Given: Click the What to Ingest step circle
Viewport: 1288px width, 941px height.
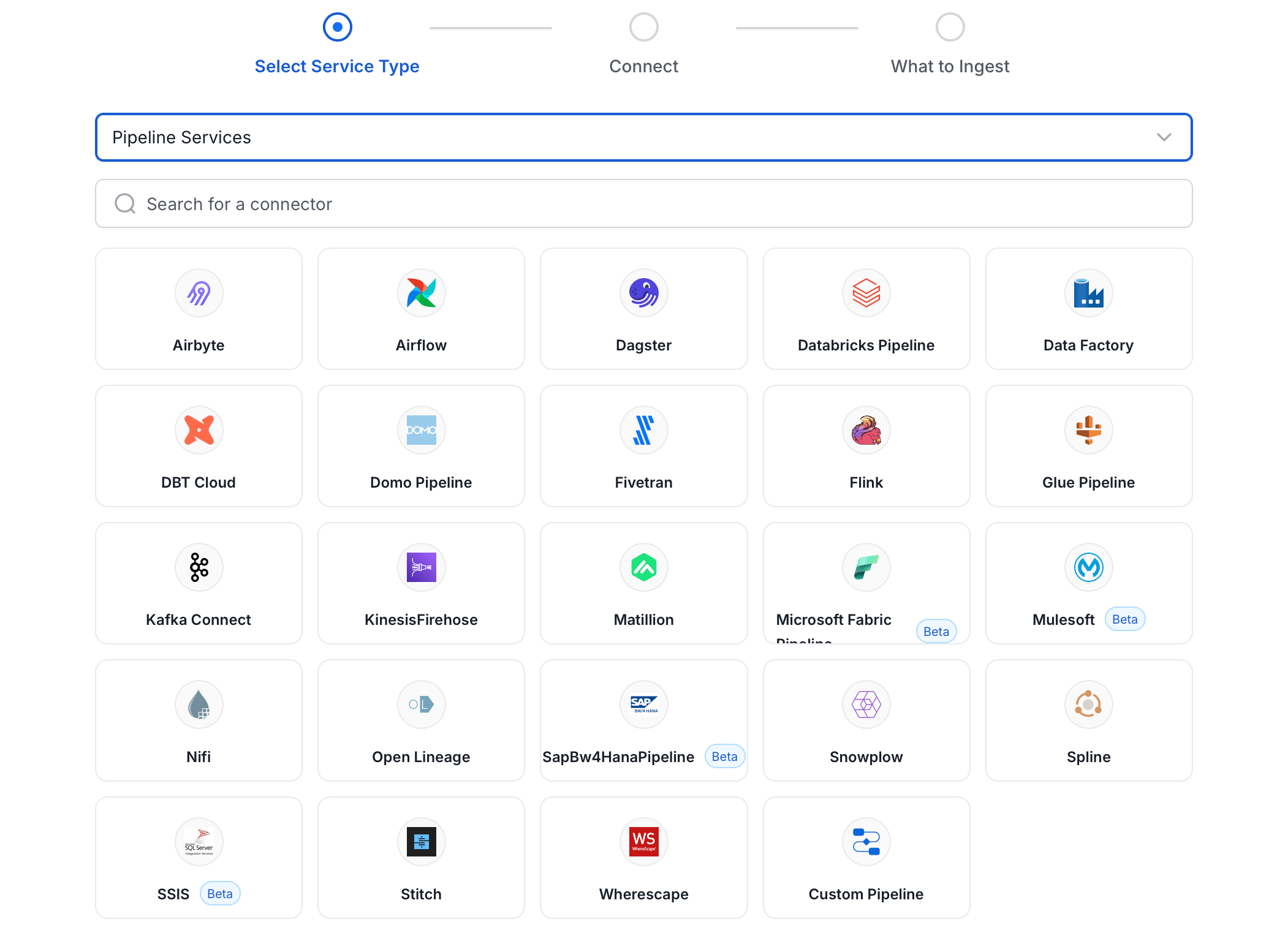Looking at the screenshot, I should pyautogui.click(x=950, y=27).
